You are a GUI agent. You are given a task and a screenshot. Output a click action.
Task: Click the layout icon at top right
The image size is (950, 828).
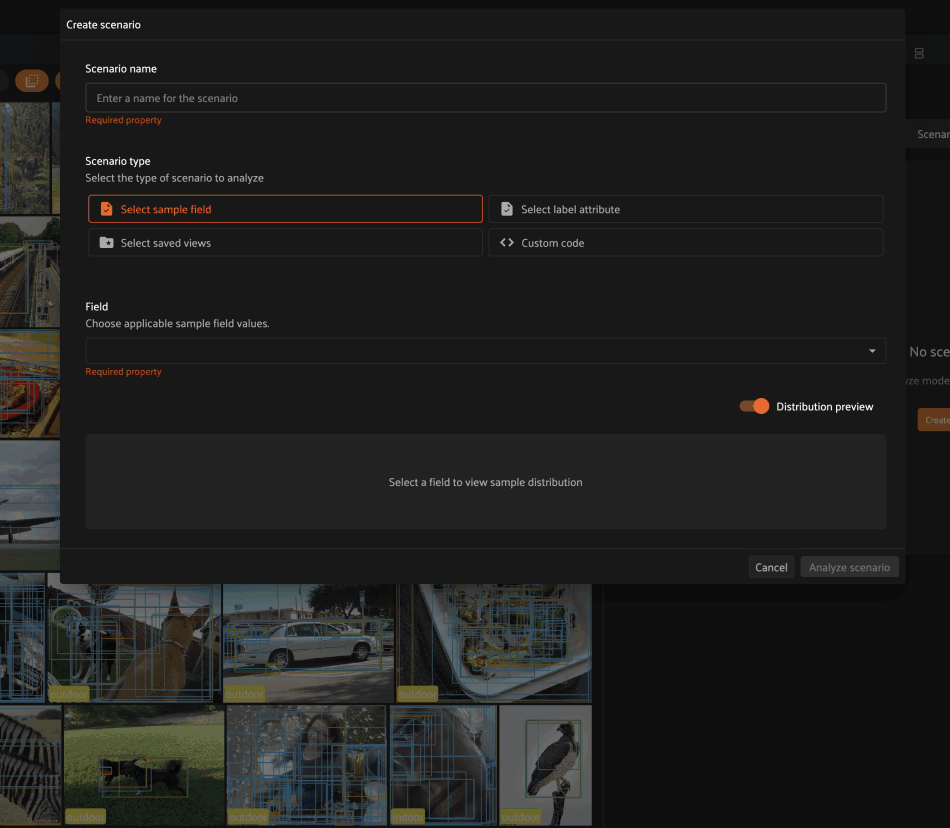919,53
